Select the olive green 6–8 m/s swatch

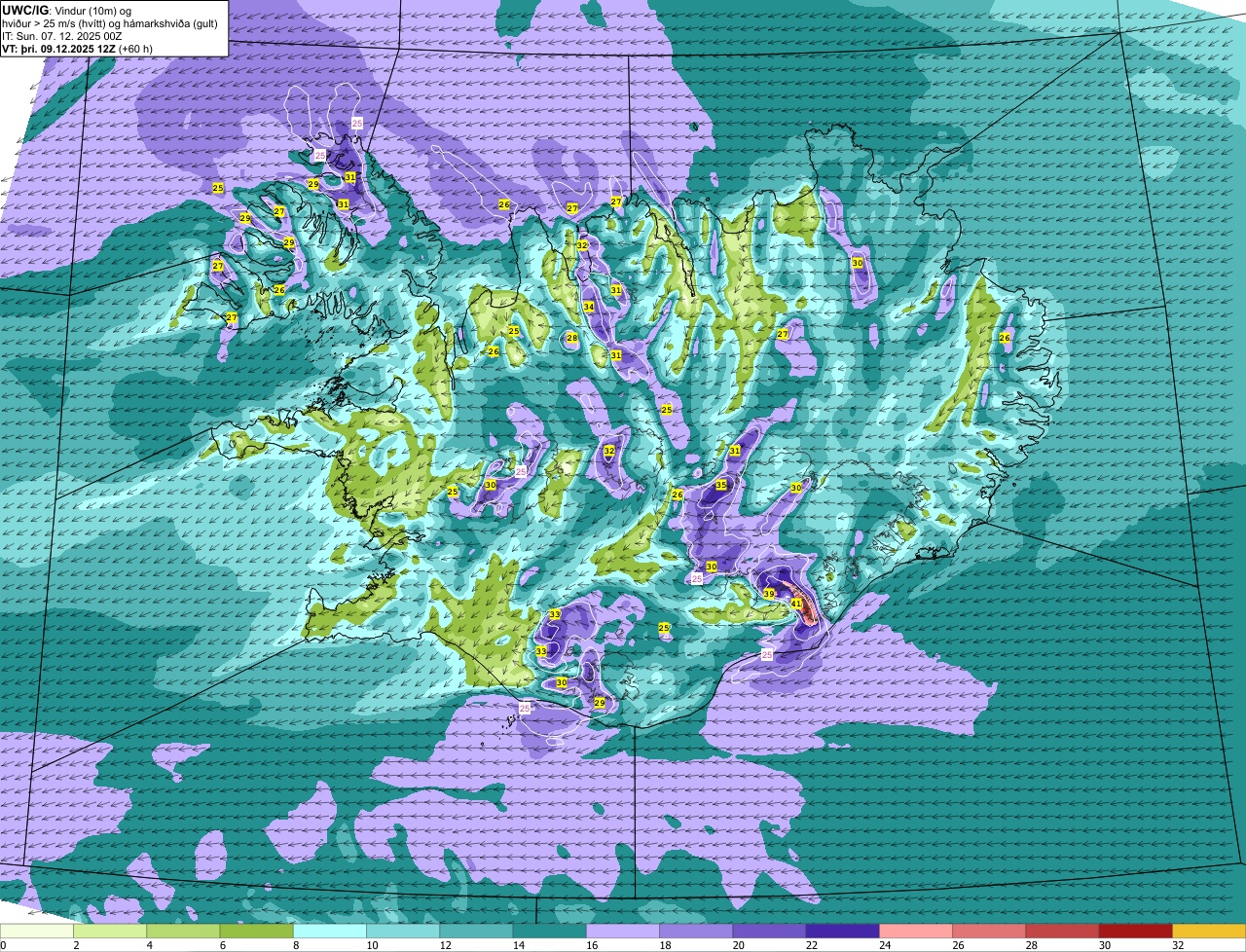pos(257,931)
